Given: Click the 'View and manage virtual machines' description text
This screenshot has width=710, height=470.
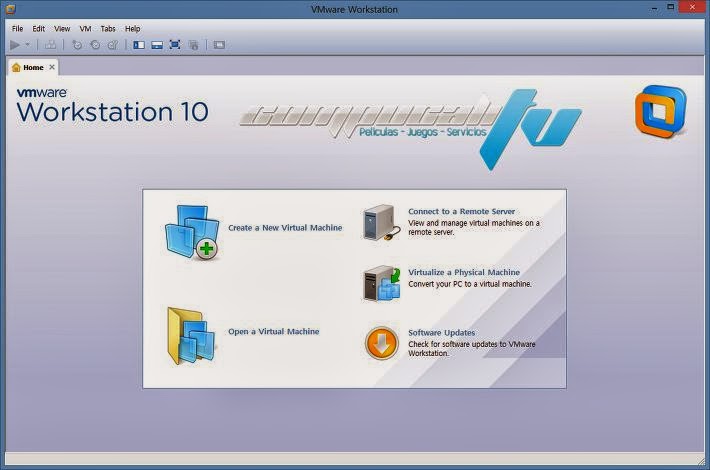Looking at the screenshot, I should coord(474,228).
